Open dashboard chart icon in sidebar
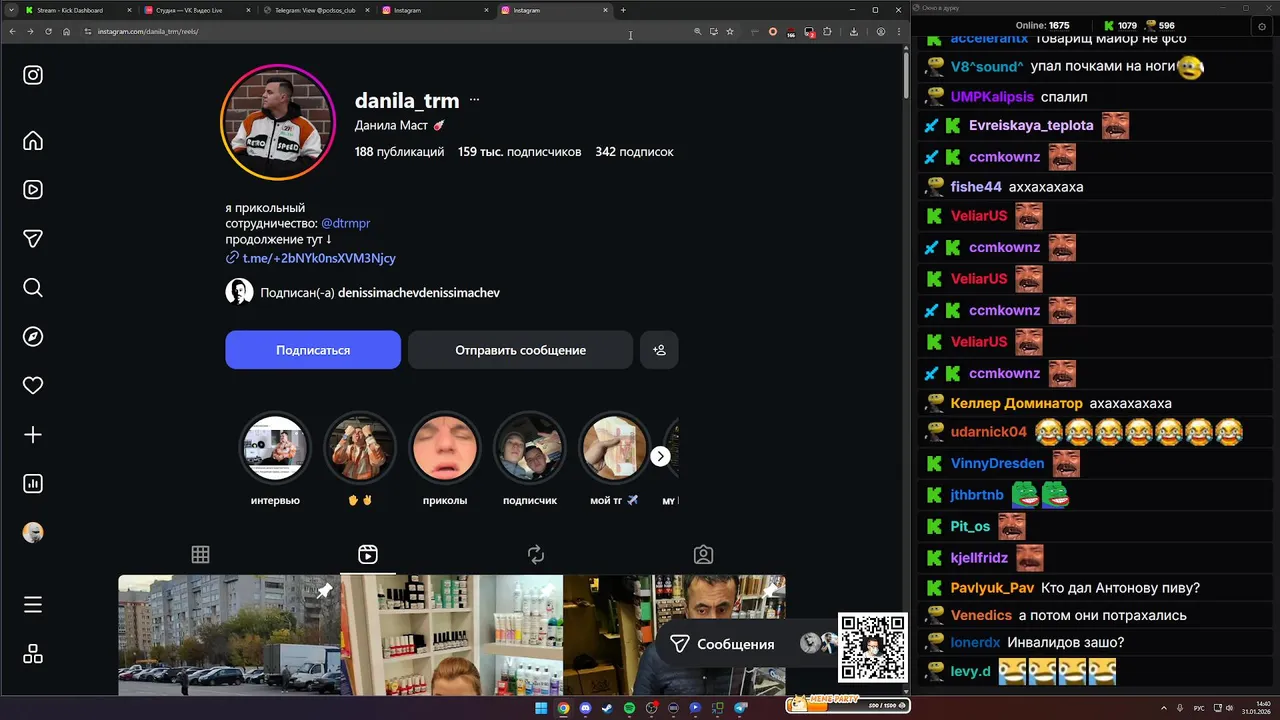The image size is (1280, 720). [x=33, y=484]
